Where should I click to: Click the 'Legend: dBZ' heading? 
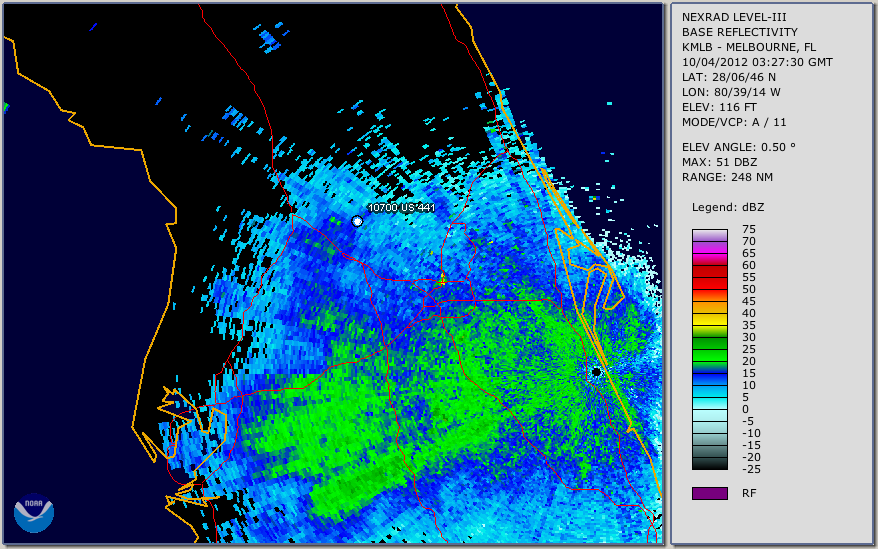pos(727,207)
